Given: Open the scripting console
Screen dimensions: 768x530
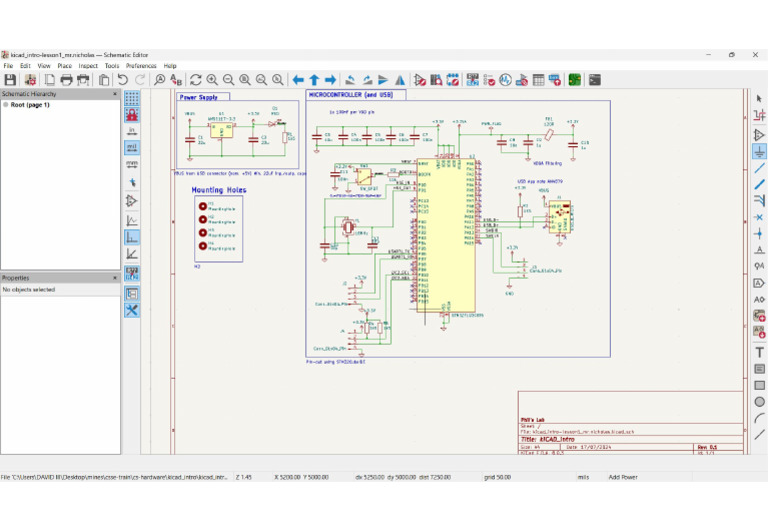Looking at the screenshot, I should pyautogui.click(x=595, y=80).
